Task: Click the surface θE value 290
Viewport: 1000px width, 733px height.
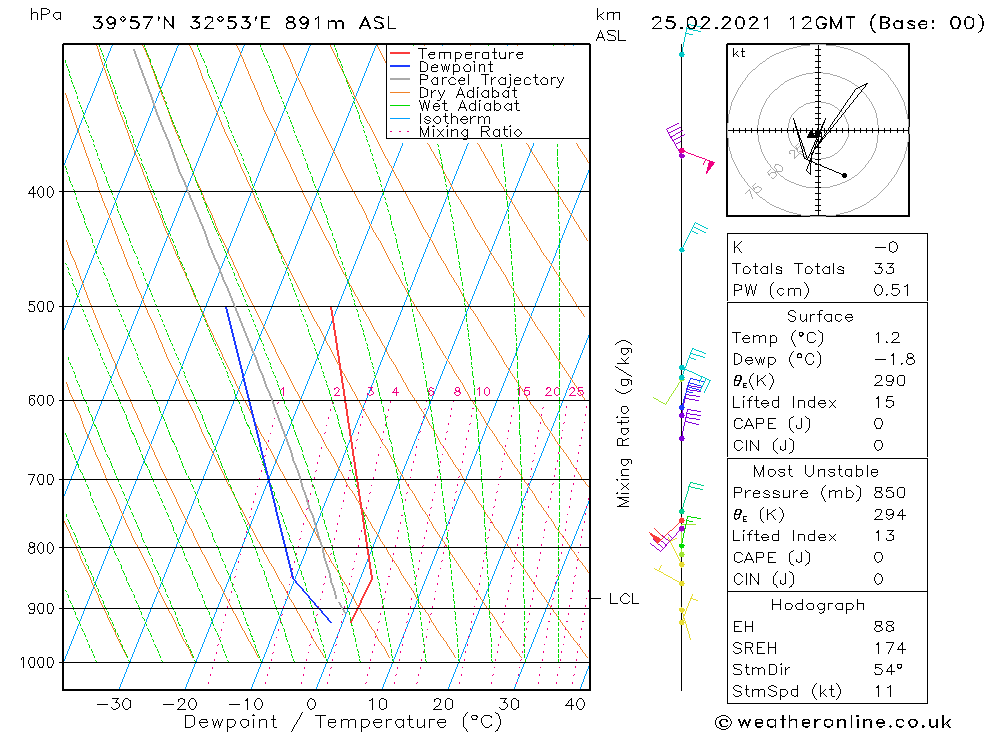Action: [890, 381]
